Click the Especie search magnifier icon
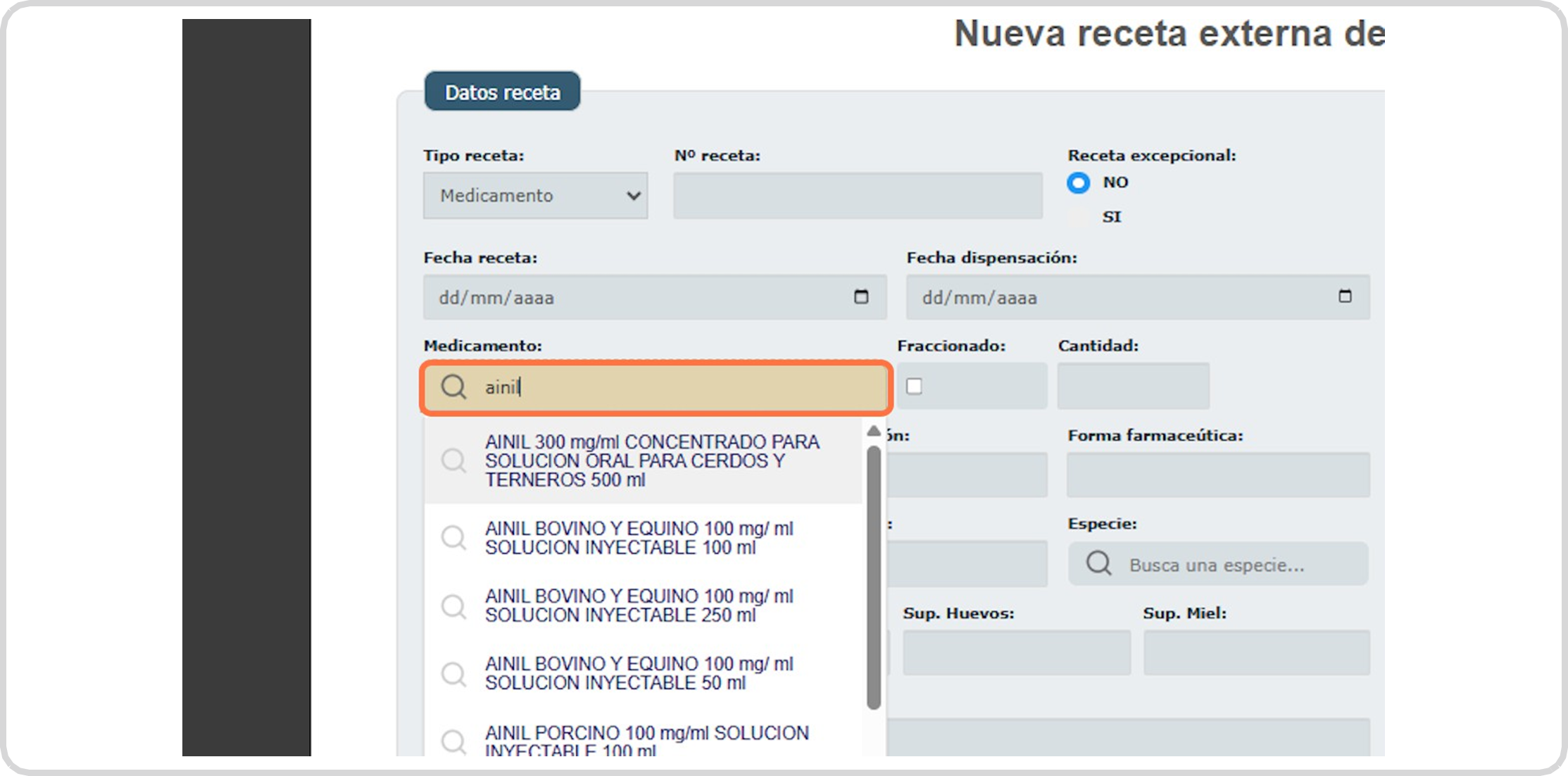 (x=1098, y=563)
